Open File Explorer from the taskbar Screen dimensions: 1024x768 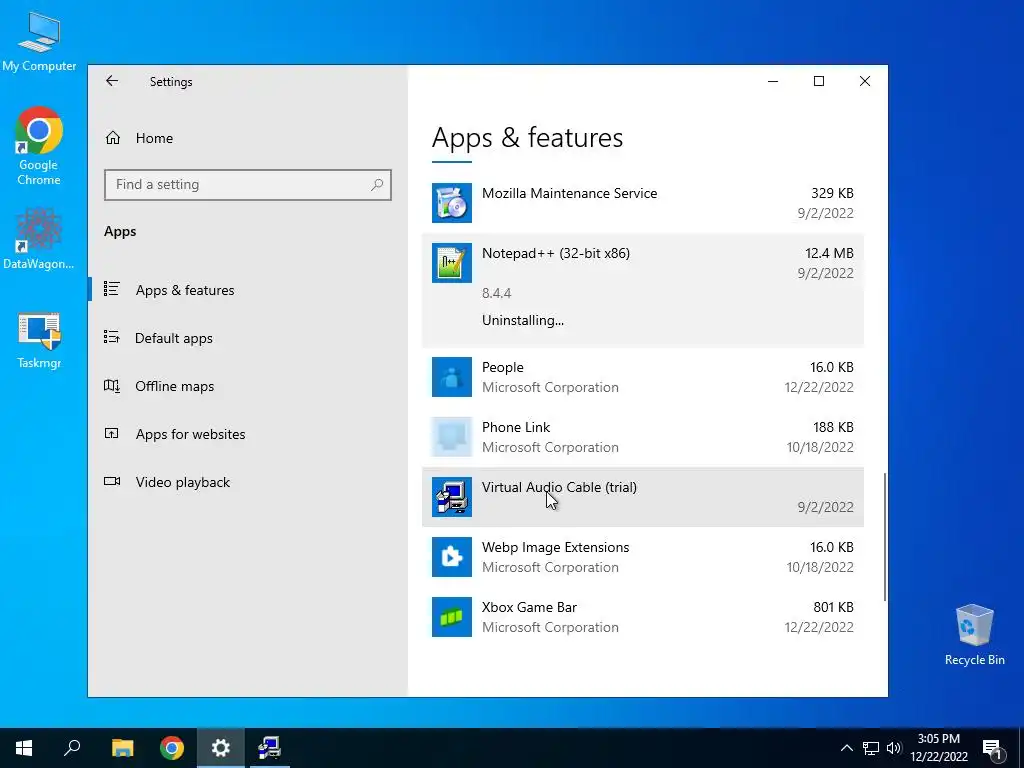click(122, 748)
